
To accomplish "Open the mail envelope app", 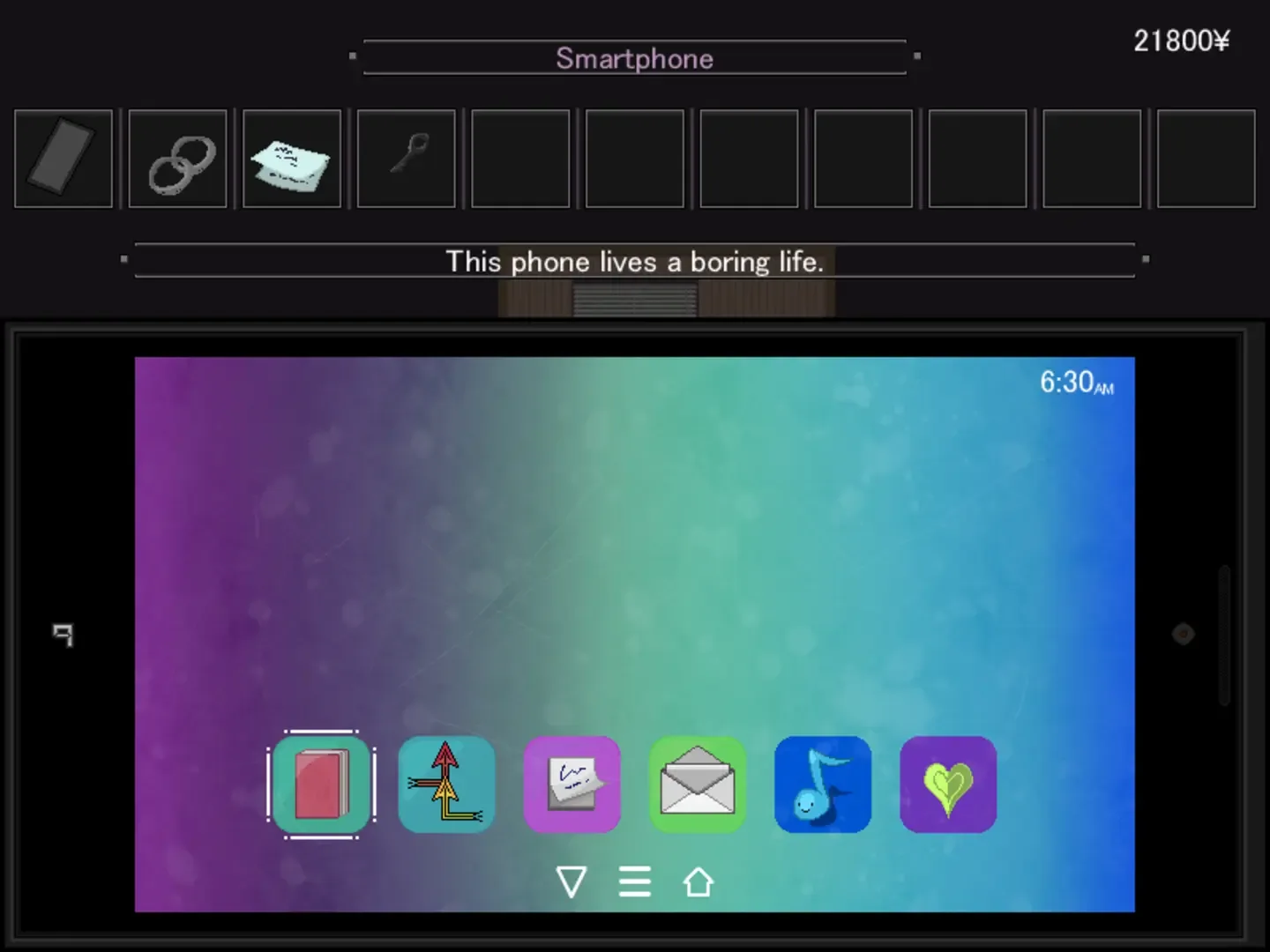I will pyautogui.click(x=697, y=785).
